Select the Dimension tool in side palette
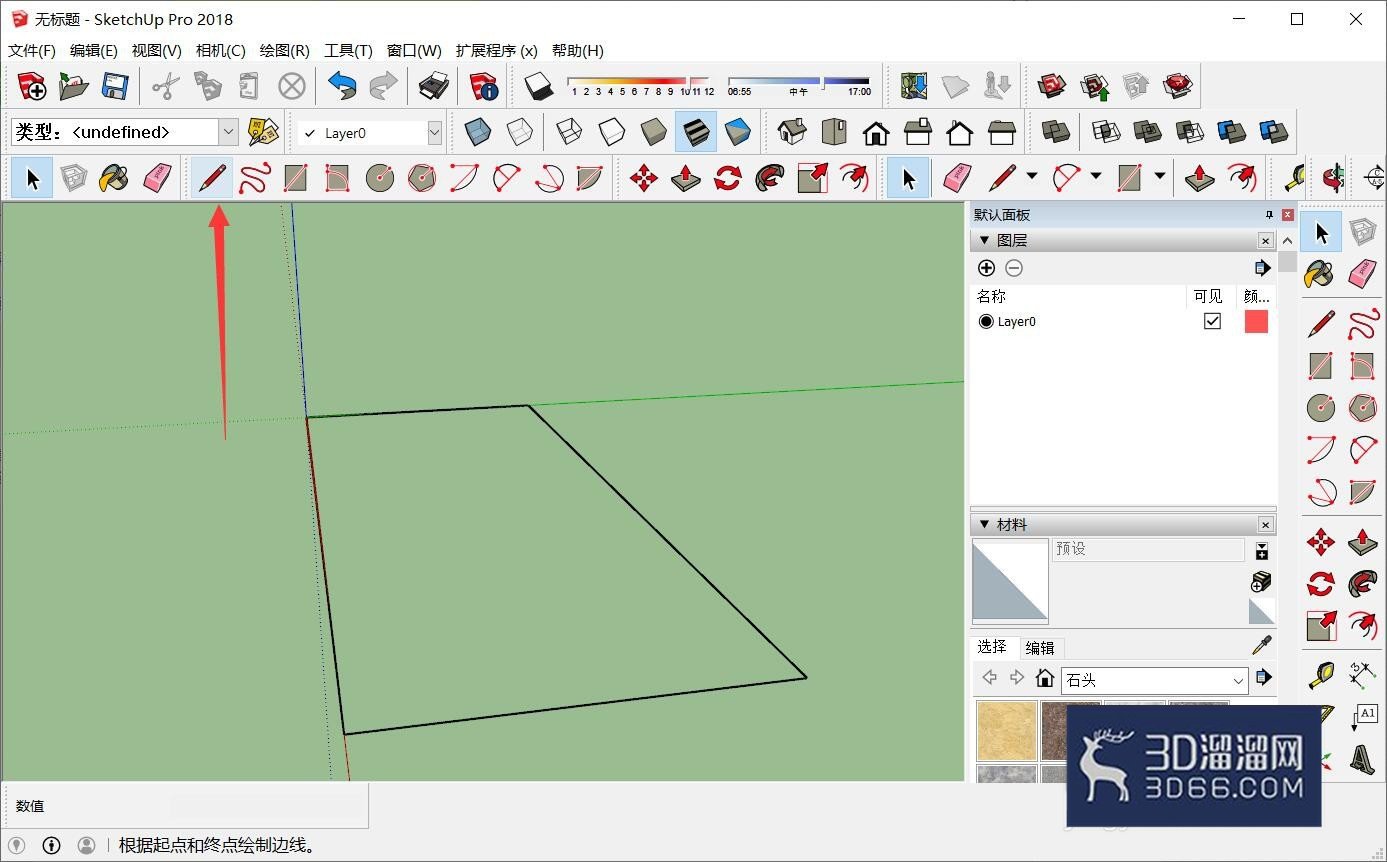 coord(1362,675)
